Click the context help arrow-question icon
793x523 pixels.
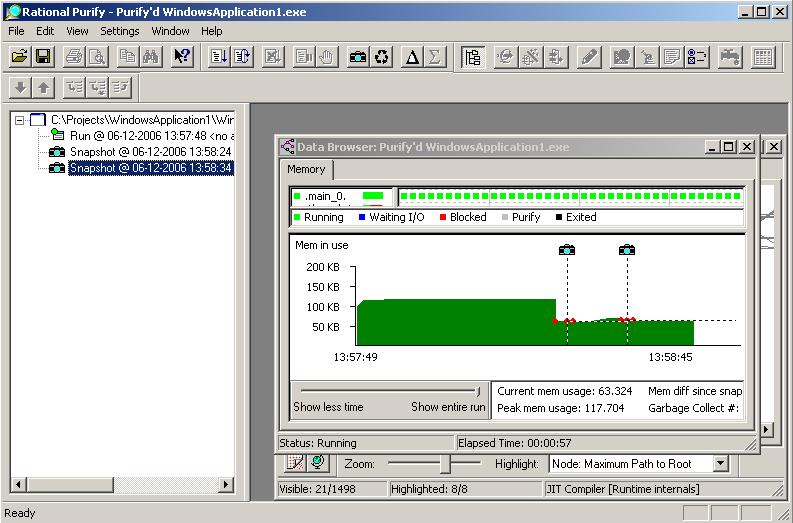pyautogui.click(x=181, y=57)
